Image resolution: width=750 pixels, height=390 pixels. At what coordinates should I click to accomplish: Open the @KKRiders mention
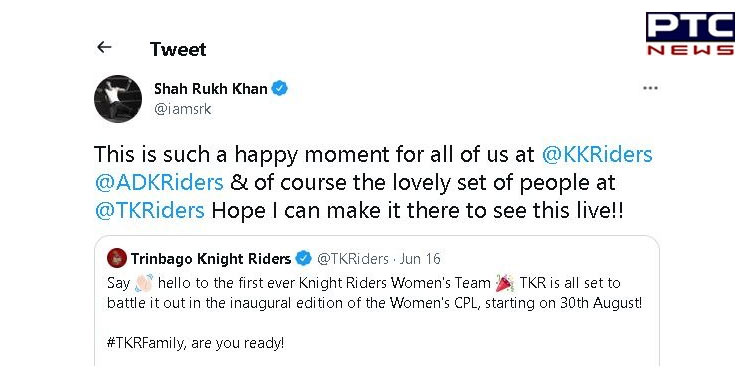(597, 155)
